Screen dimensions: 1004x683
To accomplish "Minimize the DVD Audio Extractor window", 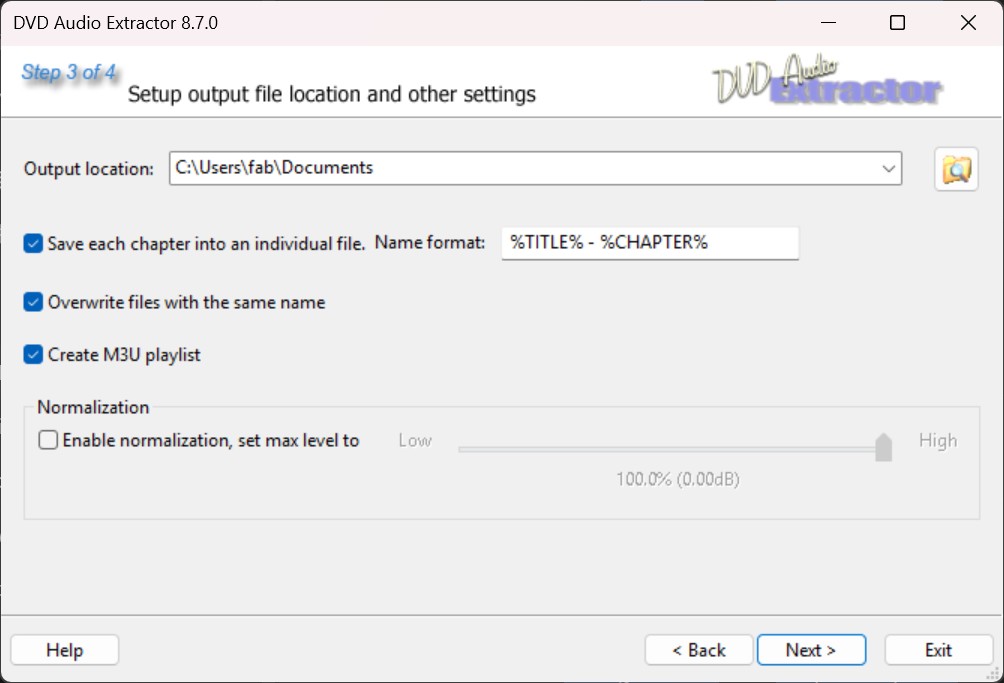I will 827,21.
